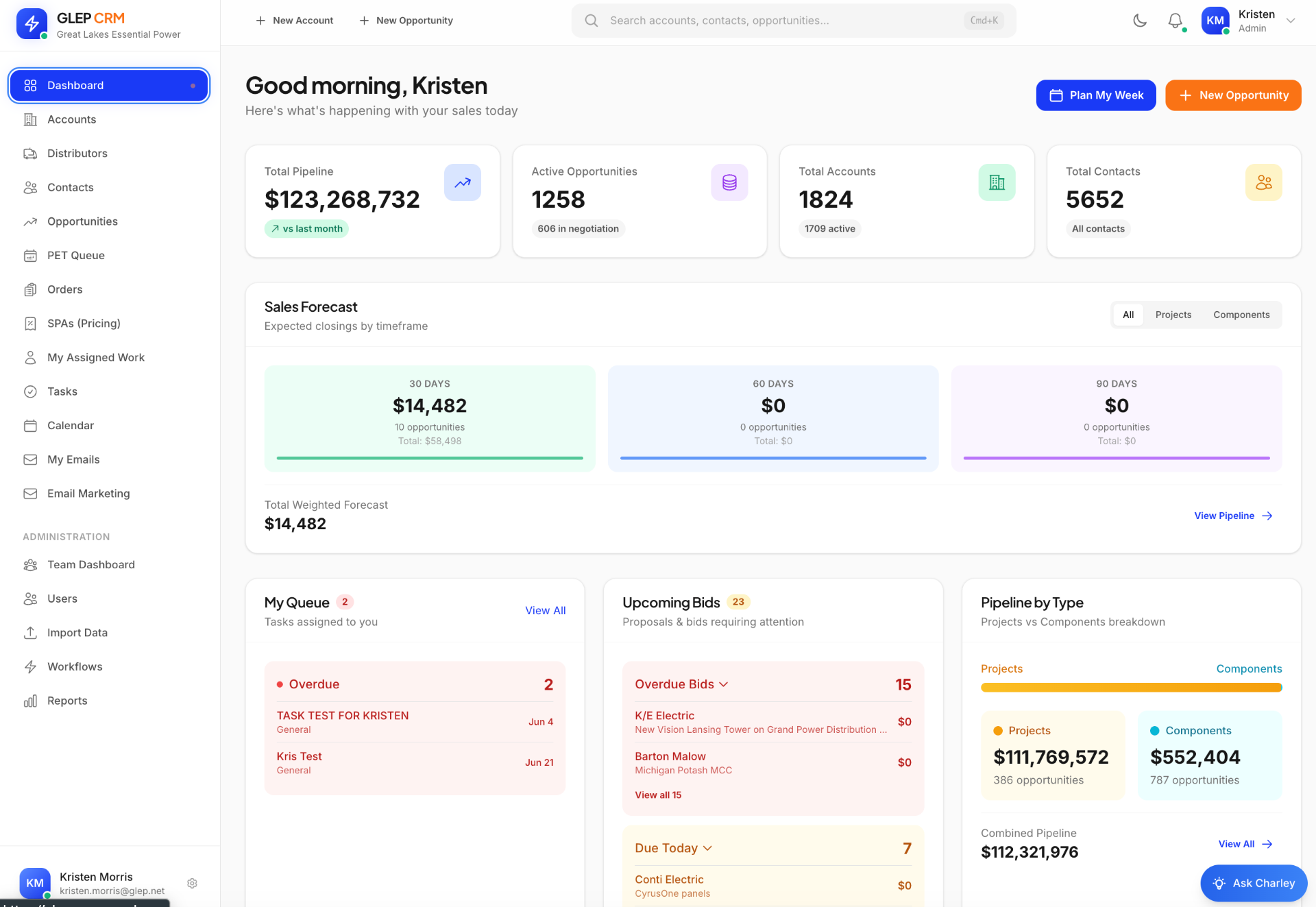Click View All in My Queue
This screenshot has width=1316, height=907.
pos(546,610)
